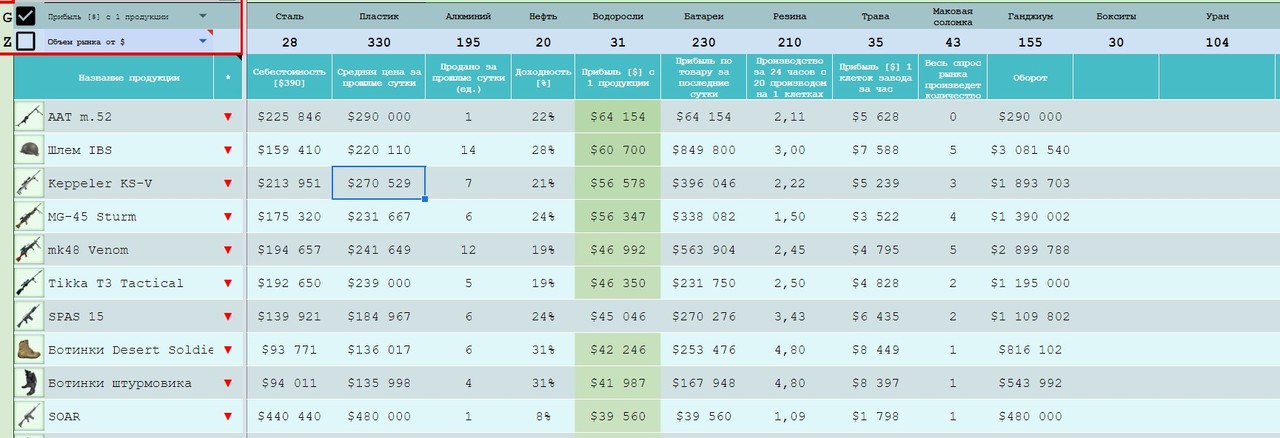1280x438 pixels.
Task: Select the 'Себестоимость [$390]' column header
Action: click(x=289, y=77)
